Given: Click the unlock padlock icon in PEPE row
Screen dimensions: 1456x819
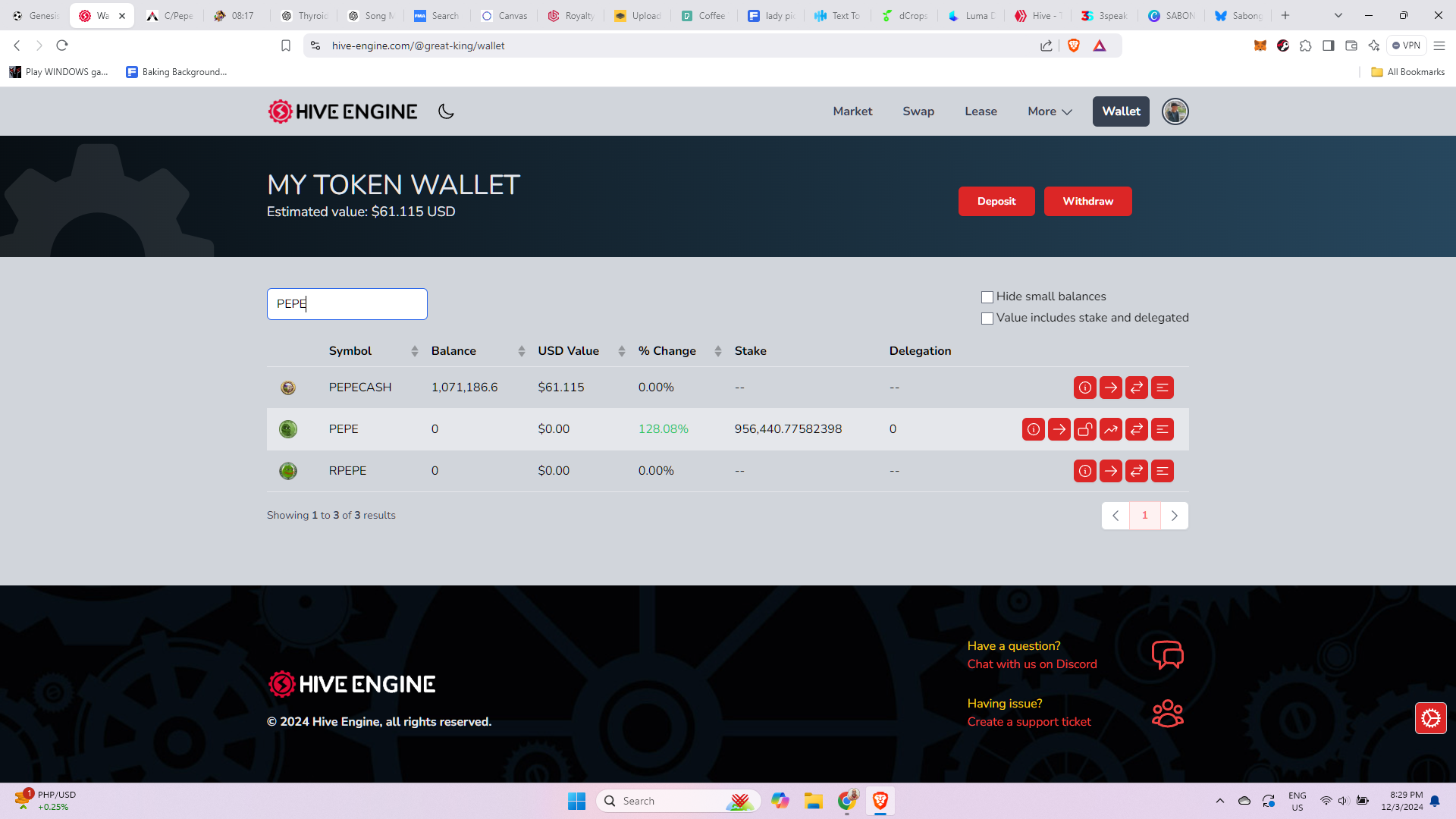Looking at the screenshot, I should [x=1085, y=429].
